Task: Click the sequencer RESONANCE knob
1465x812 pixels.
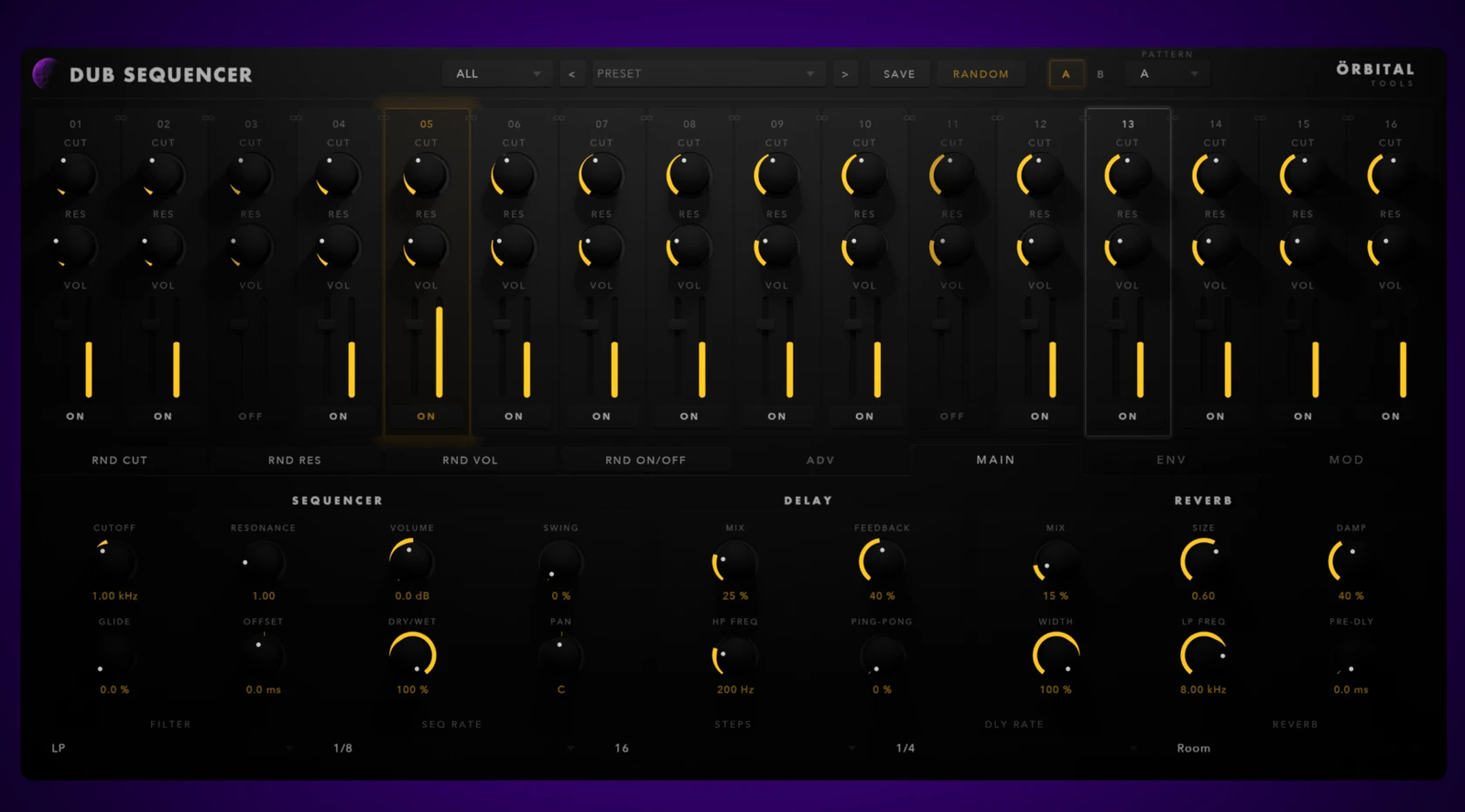Action: point(264,561)
